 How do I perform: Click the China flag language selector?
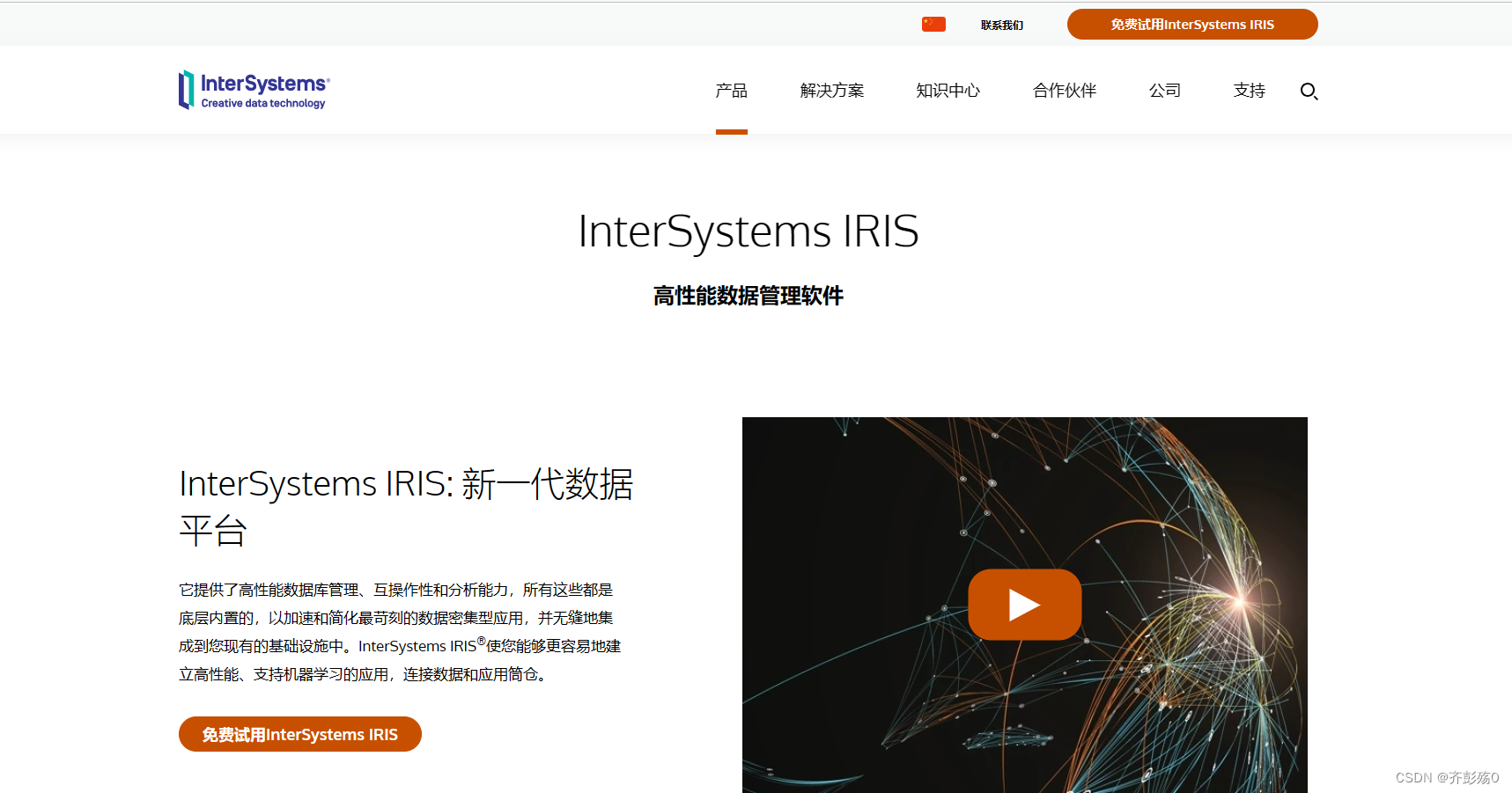tap(933, 24)
